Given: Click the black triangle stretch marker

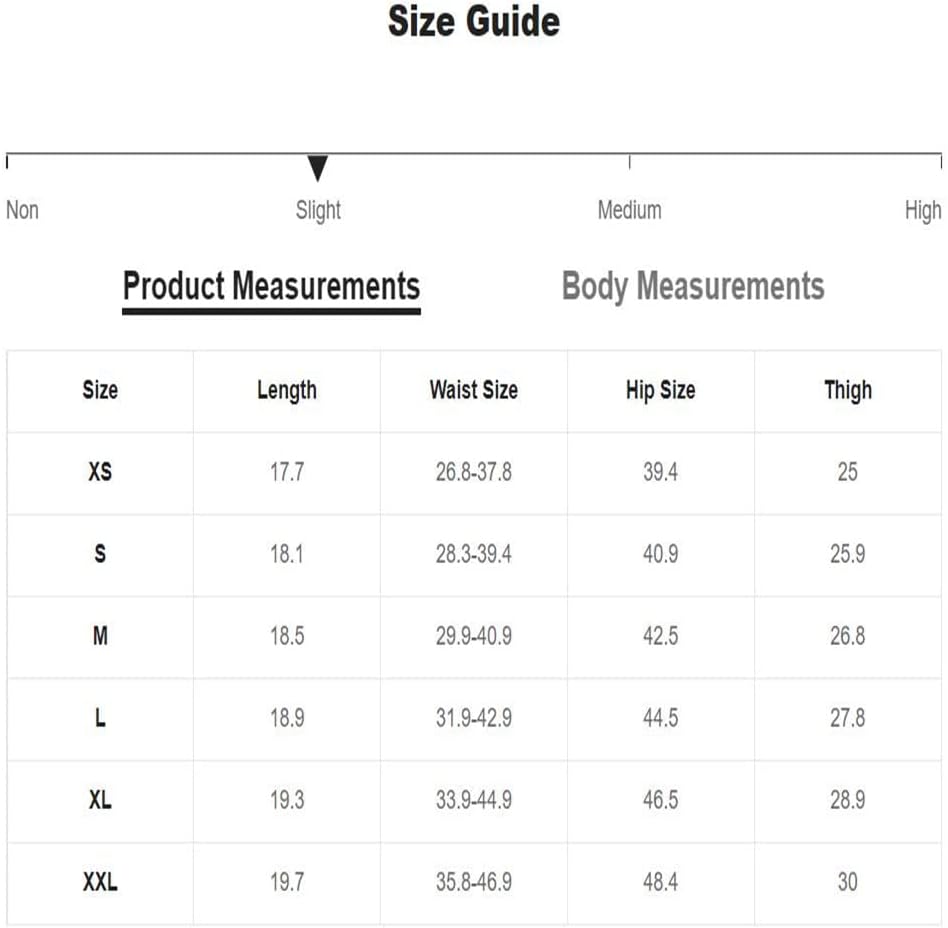Looking at the screenshot, I should (x=317, y=168).
